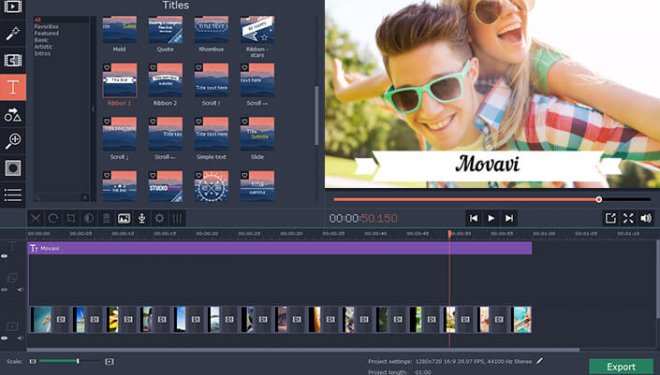
Task: Open Color adjustments half-circle tool
Action: (x=88, y=218)
